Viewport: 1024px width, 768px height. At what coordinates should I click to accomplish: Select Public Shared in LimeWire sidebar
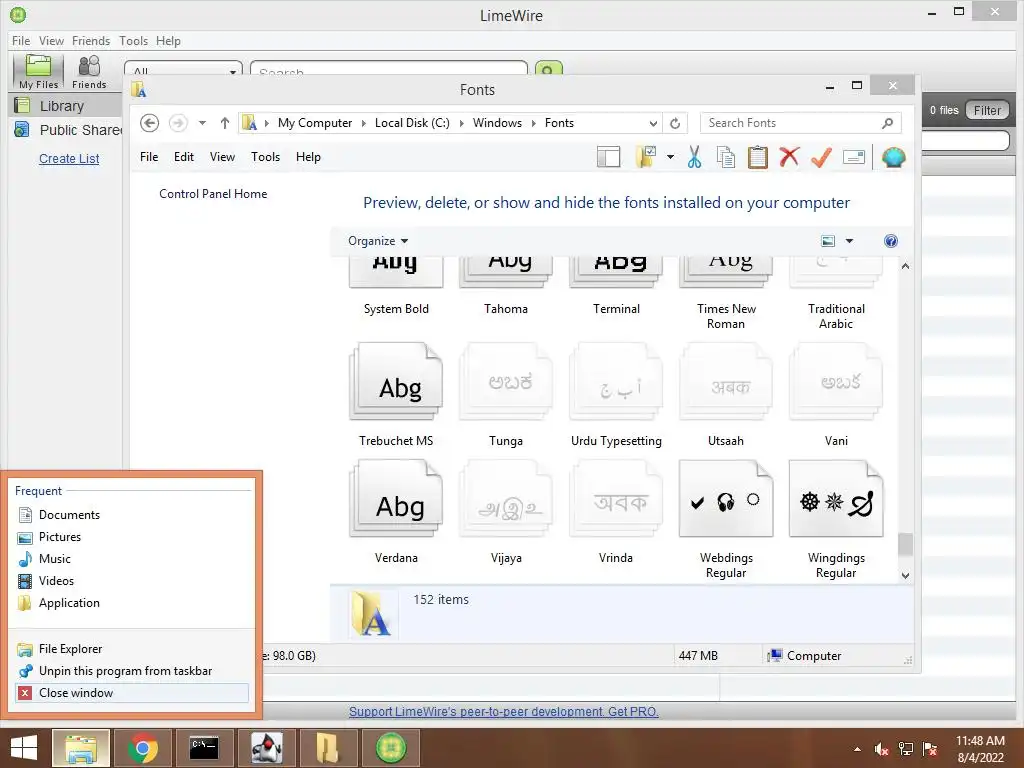point(67,130)
